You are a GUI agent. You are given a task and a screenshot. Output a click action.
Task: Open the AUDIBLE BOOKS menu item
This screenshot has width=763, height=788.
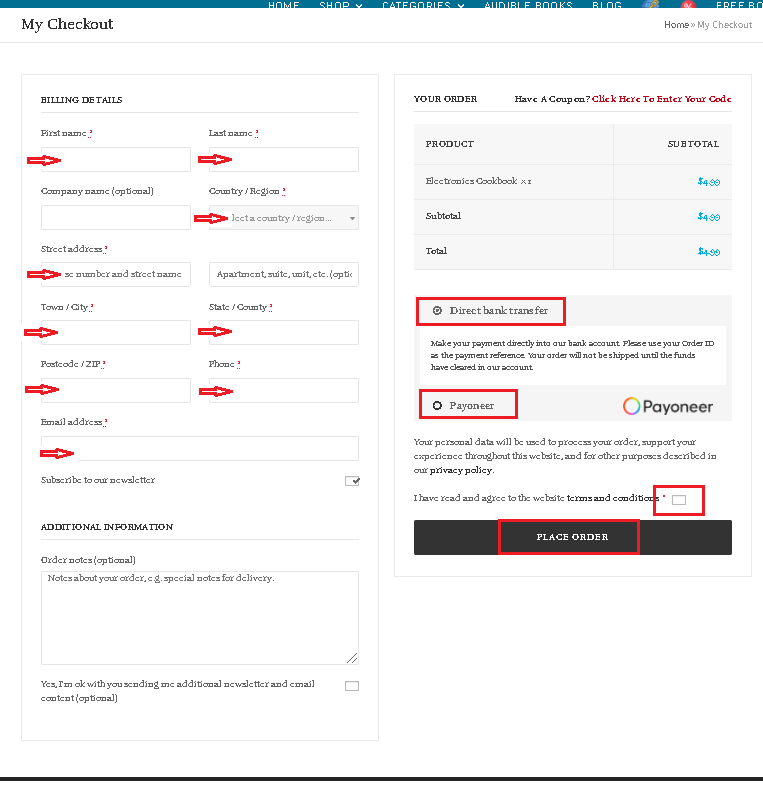click(528, 5)
